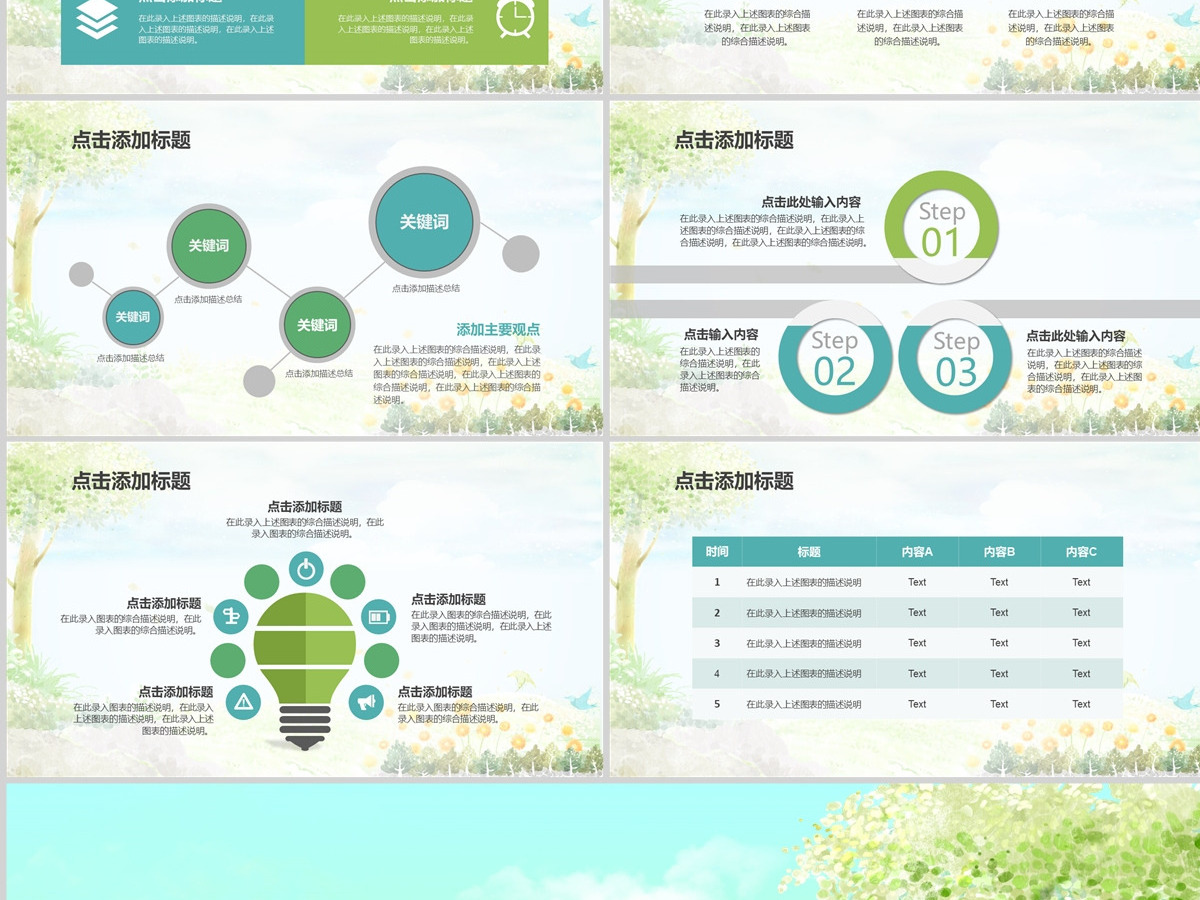Image resolution: width=1200 pixels, height=900 pixels.
Task: Click the Text cell under 内容C in row 5
Action: [x=1082, y=704]
